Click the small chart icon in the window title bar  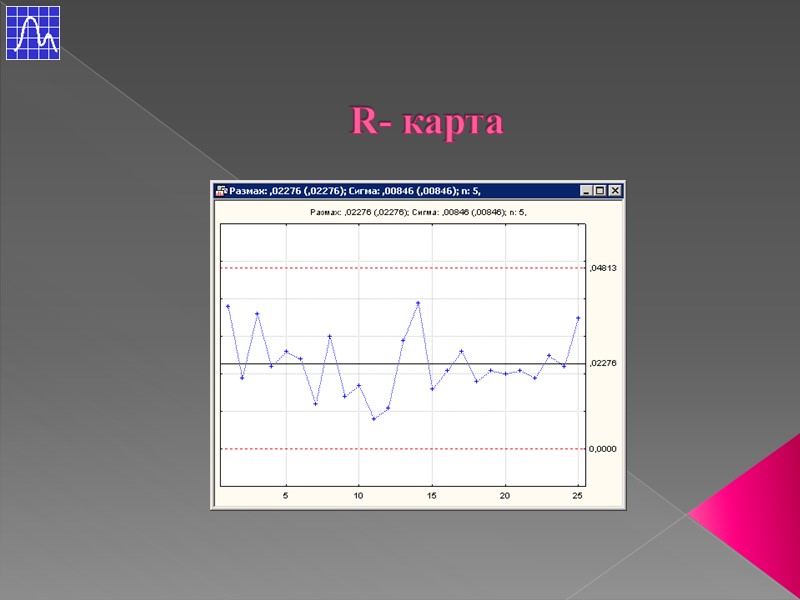coord(223,188)
